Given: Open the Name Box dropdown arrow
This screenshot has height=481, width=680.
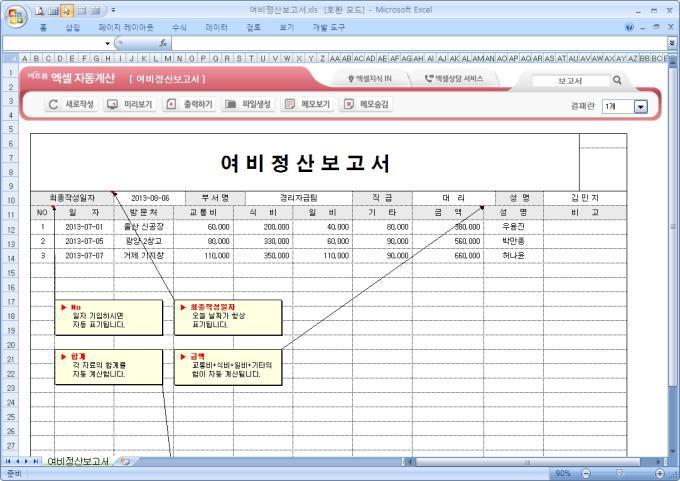Looking at the screenshot, I should [x=108, y=43].
